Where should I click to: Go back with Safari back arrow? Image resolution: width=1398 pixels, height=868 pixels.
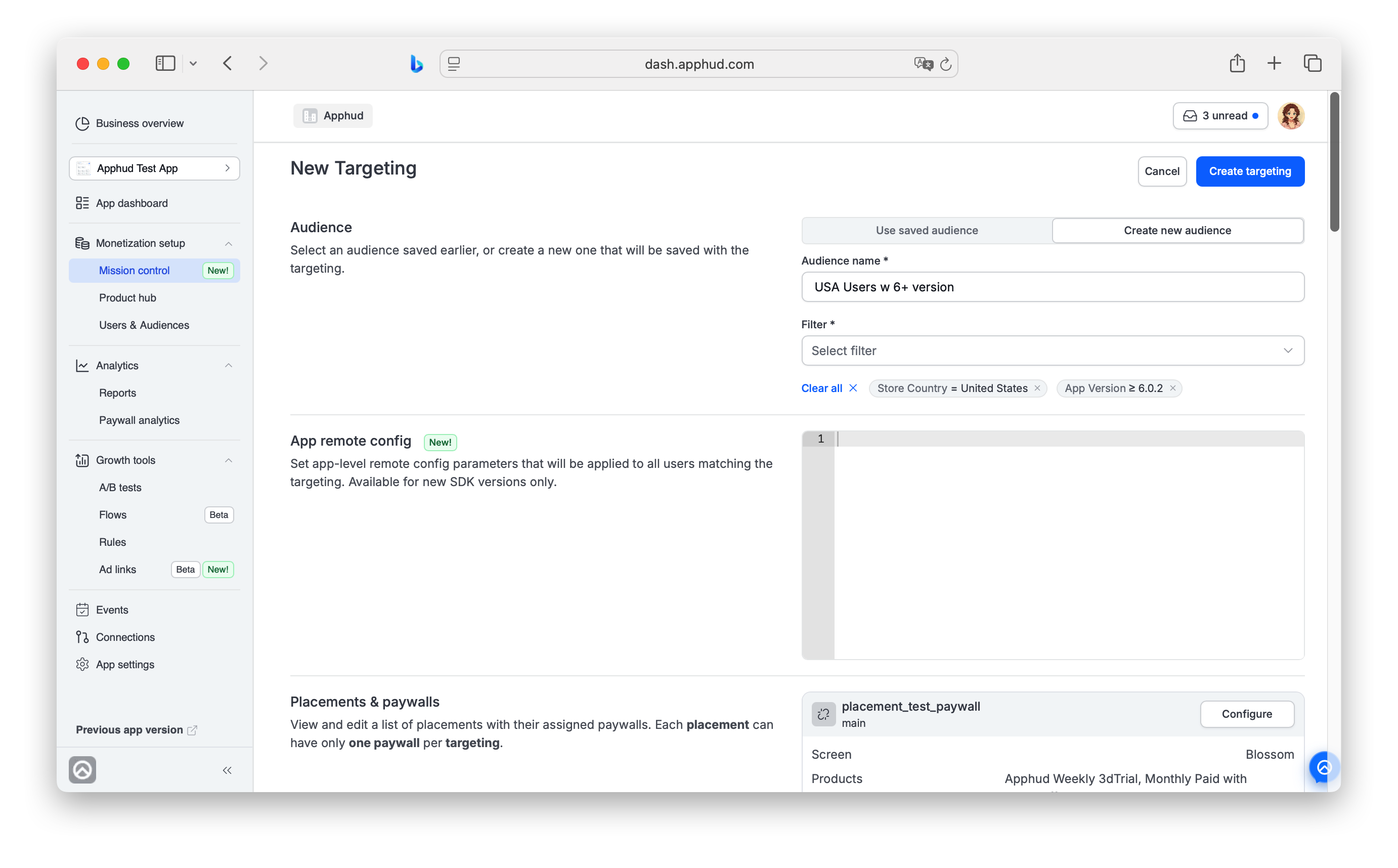click(x=228, y=63)
